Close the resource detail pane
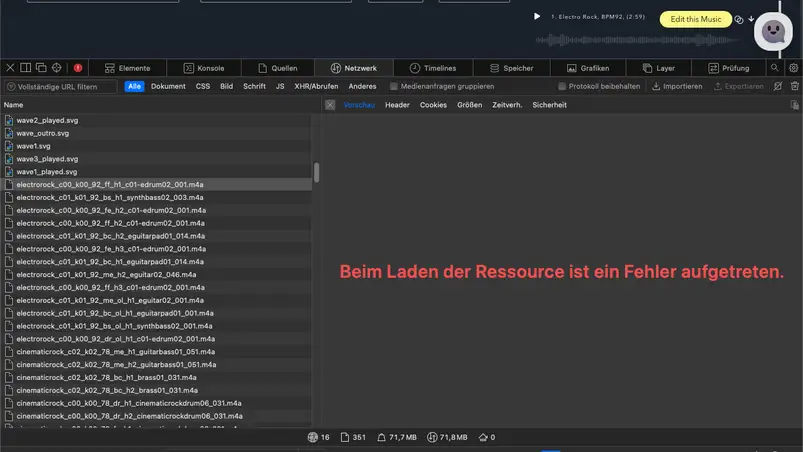 pos(330,105)
